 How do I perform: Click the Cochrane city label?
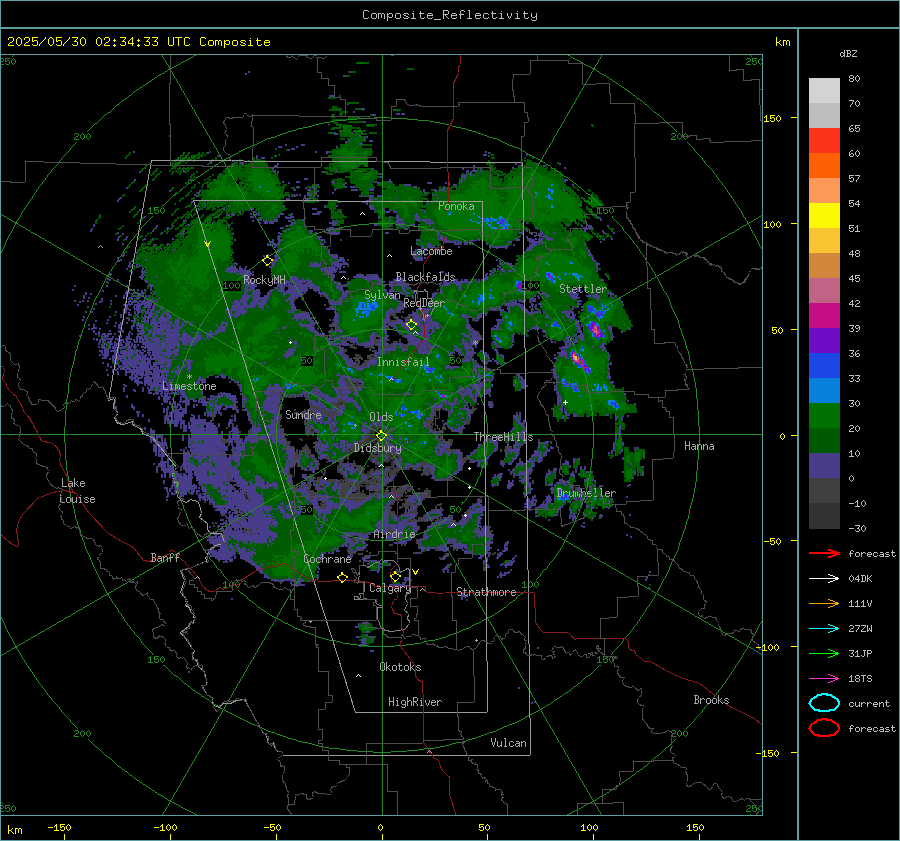tap(327, 559)
